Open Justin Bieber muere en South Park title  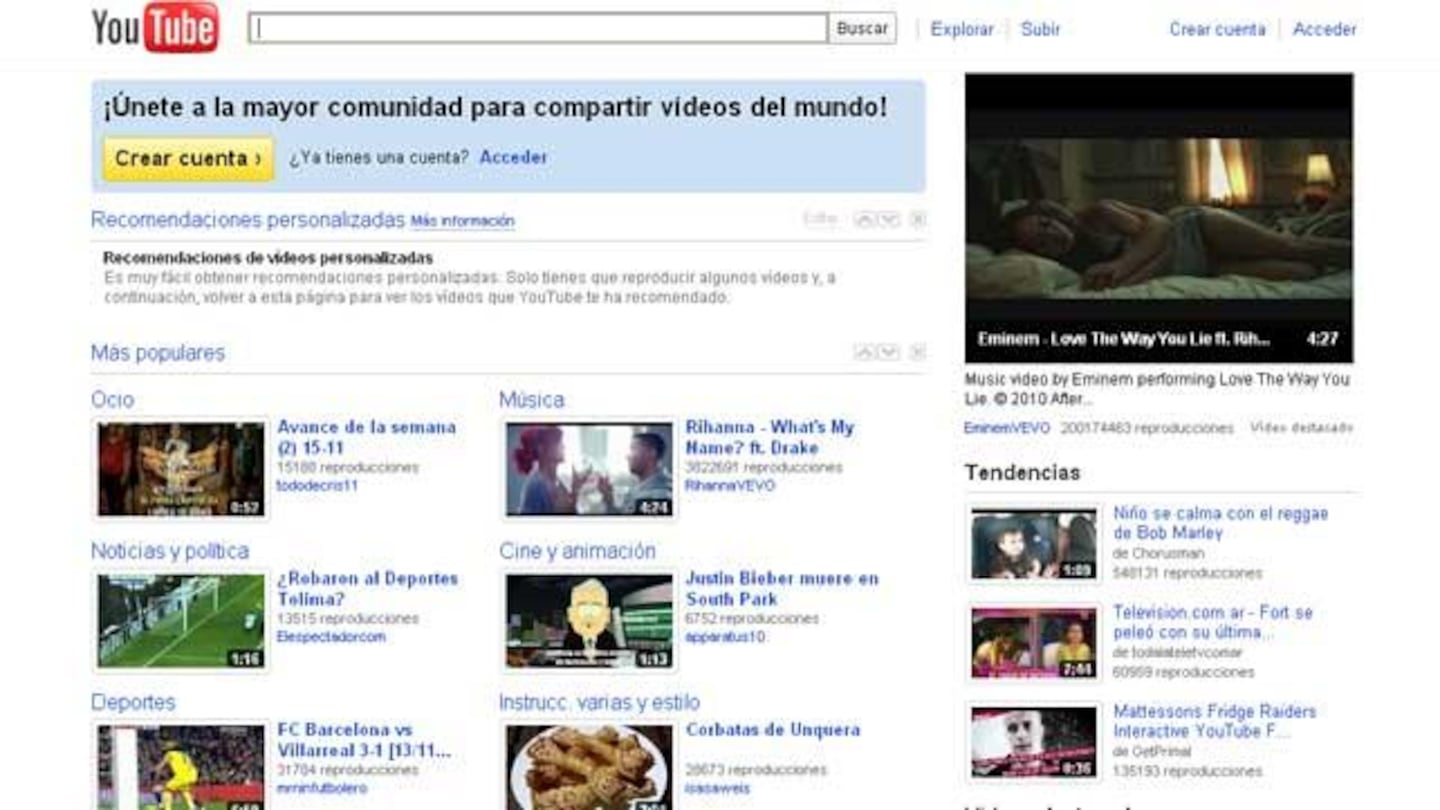tap(782, 588)
